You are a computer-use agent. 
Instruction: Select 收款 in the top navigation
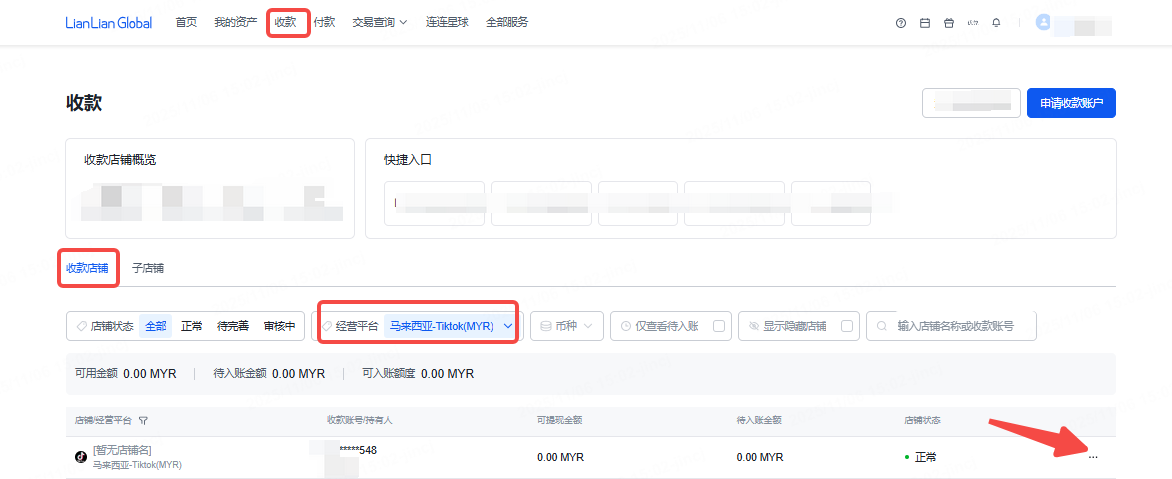click(286, 22)
